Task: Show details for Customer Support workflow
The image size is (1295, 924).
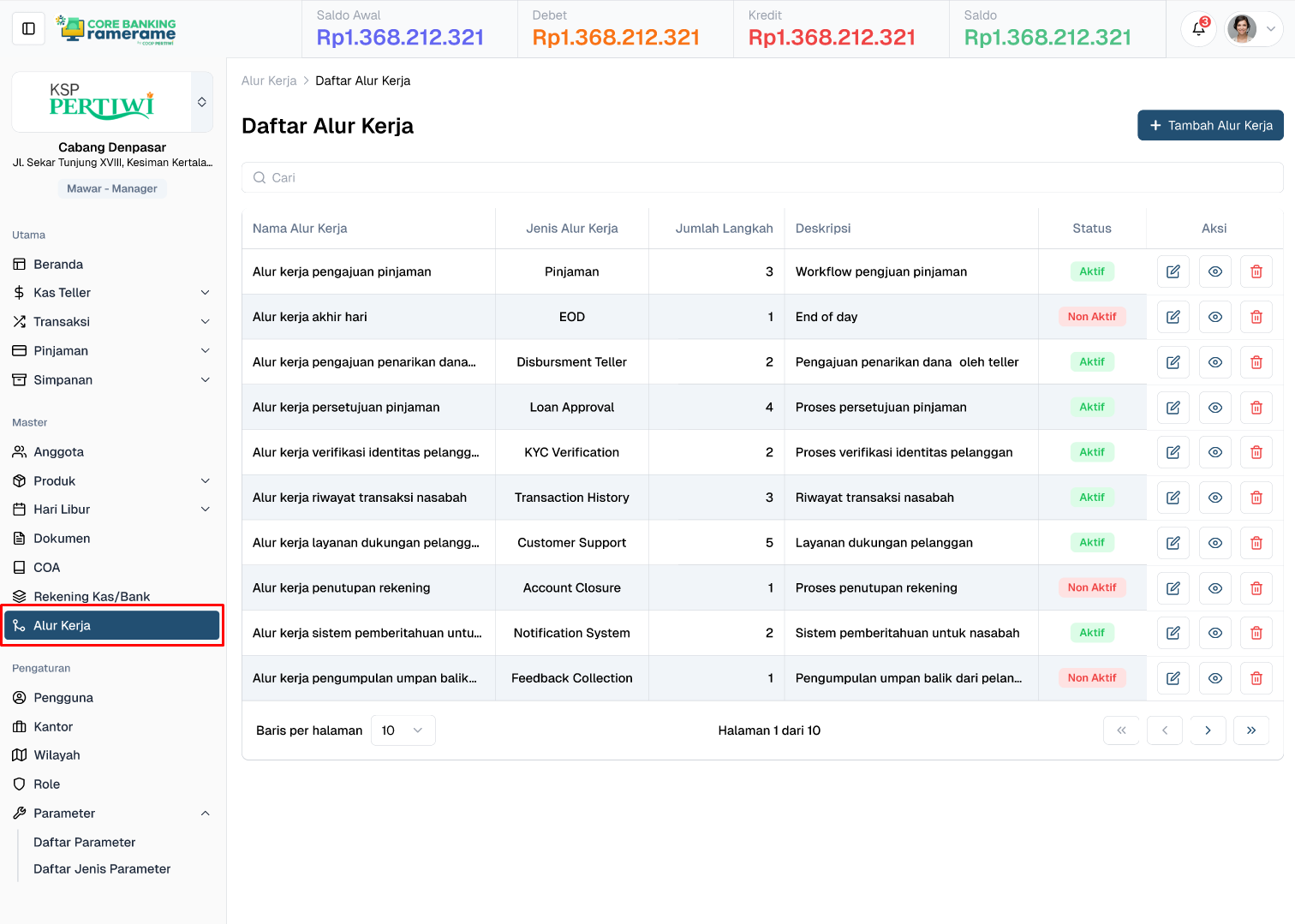Action: (1214, 543)
